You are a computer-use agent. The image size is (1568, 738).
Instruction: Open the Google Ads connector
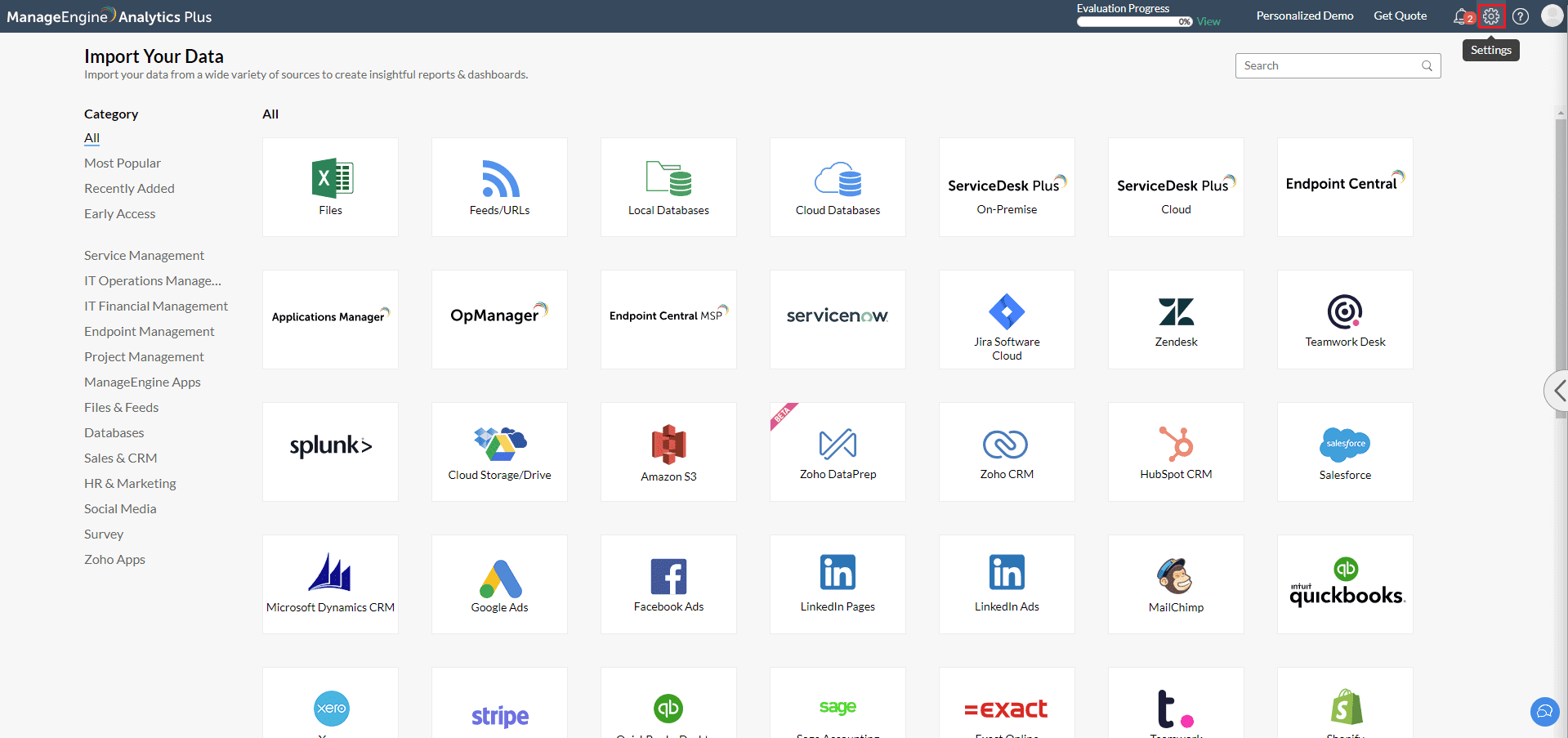pos(499,584)
